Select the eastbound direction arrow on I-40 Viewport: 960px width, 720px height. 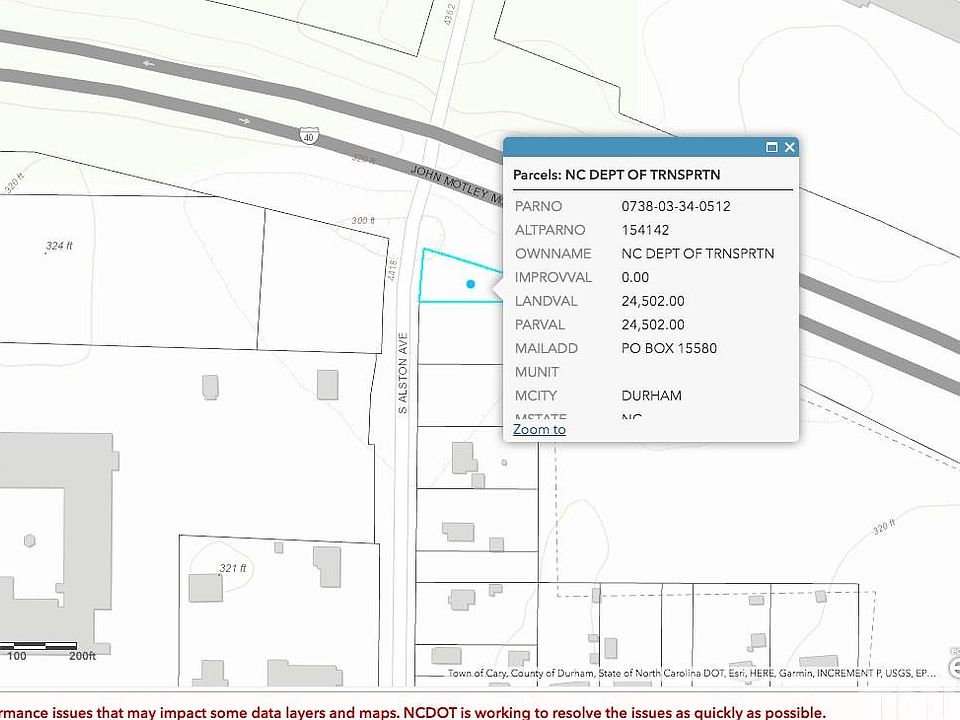point(244,121)
